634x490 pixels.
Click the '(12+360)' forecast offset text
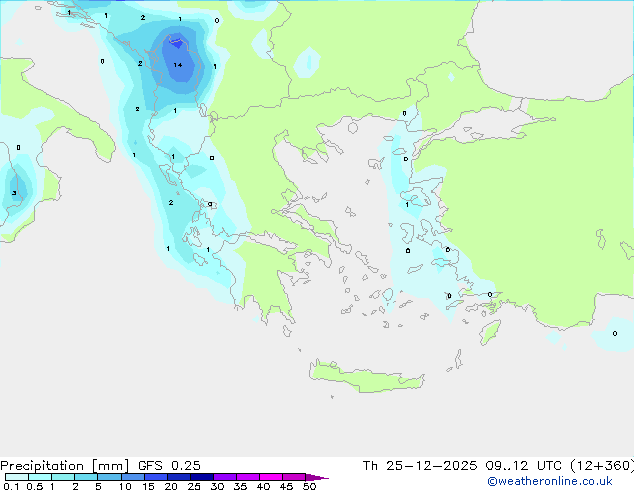[602, 466]
